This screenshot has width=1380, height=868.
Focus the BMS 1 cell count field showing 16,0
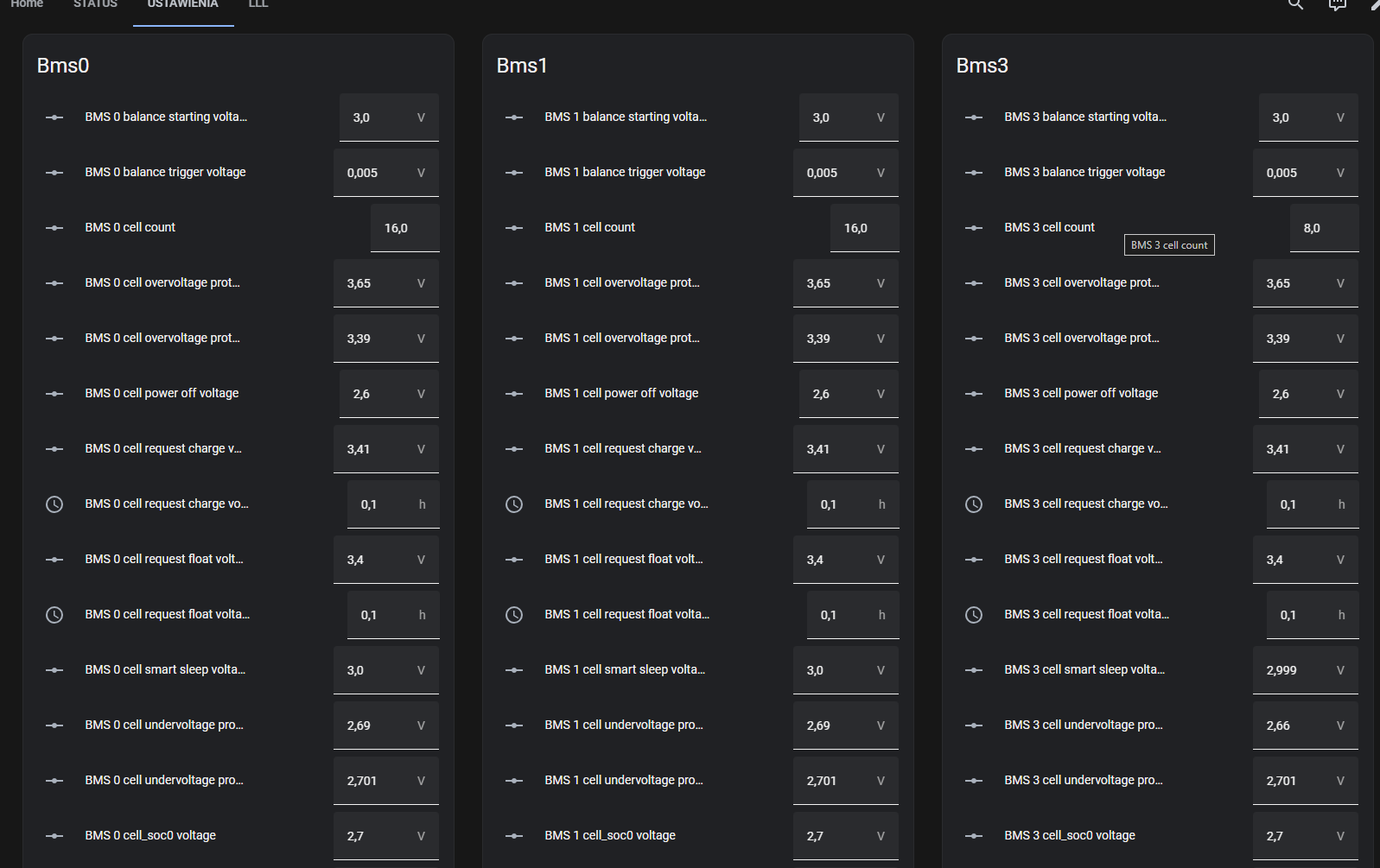[x=865, y=228]
